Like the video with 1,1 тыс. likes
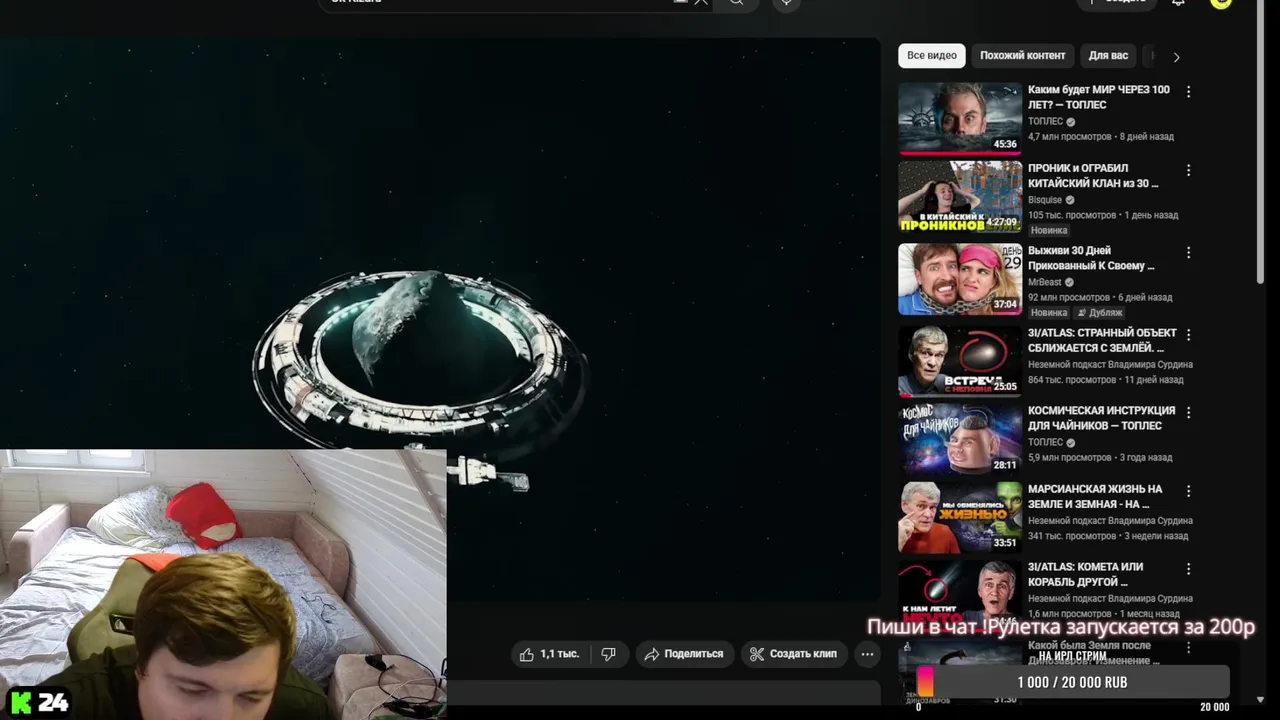Screen dimensions: 1280x720 click(550, 654)
